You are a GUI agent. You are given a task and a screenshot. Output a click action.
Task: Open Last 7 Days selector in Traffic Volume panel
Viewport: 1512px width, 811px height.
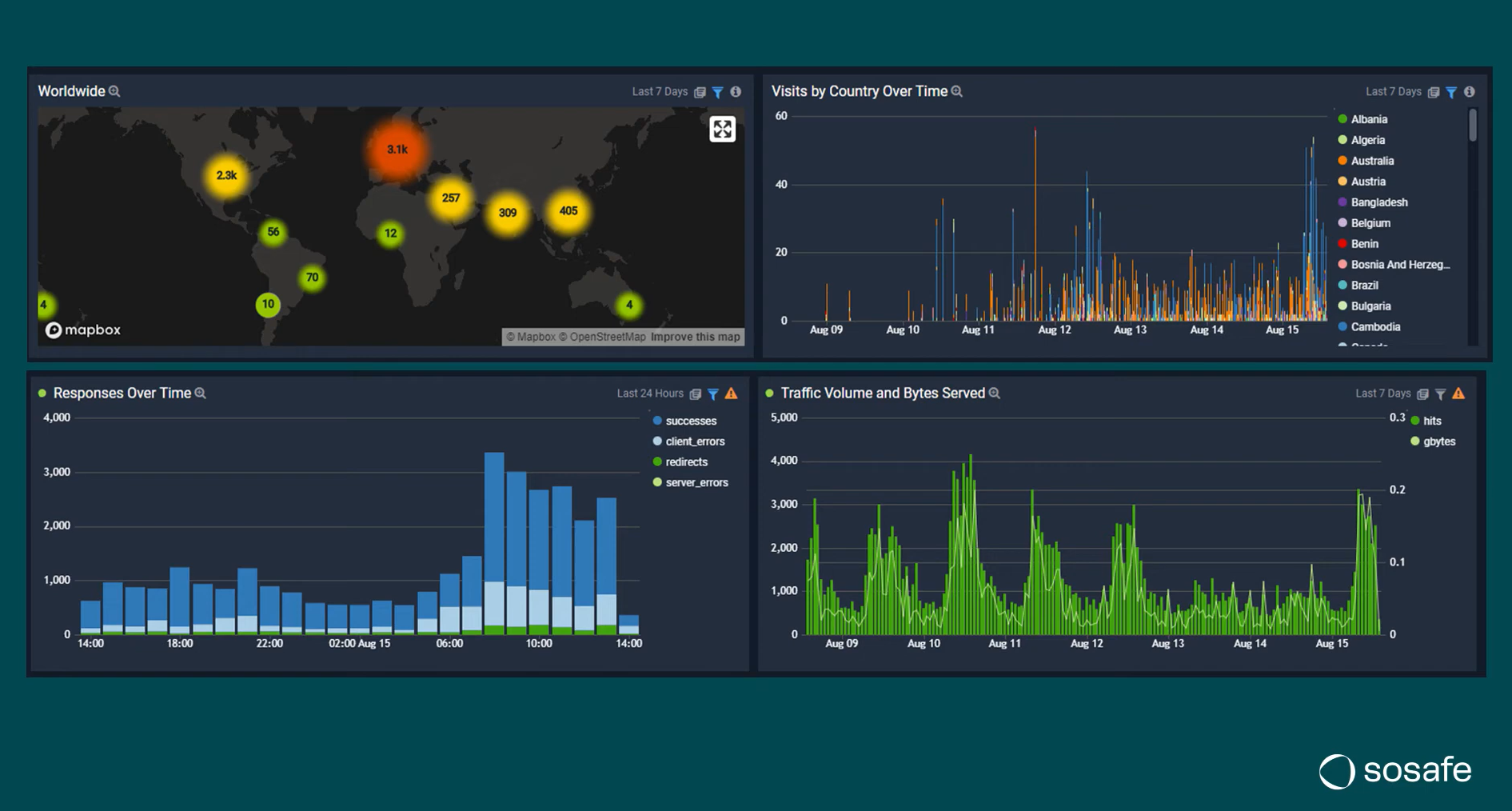(x=1382, y=394)
